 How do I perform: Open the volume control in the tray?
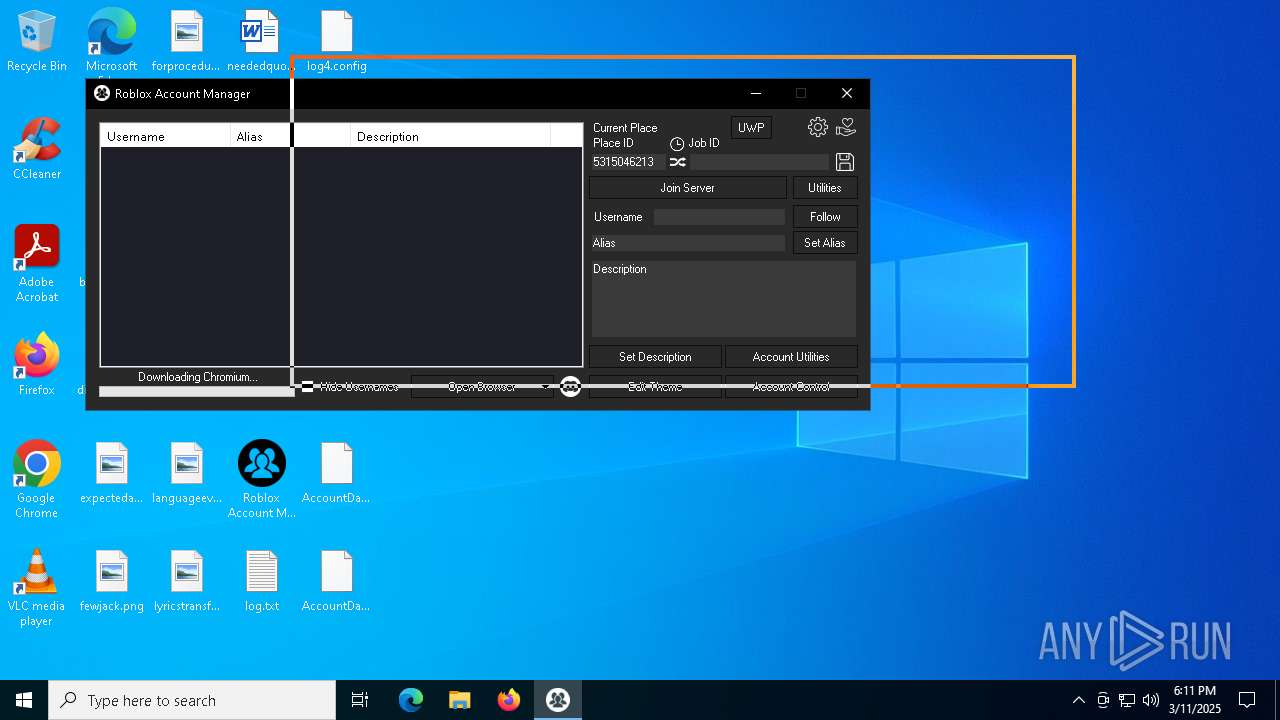click(x=1151, y=700)
